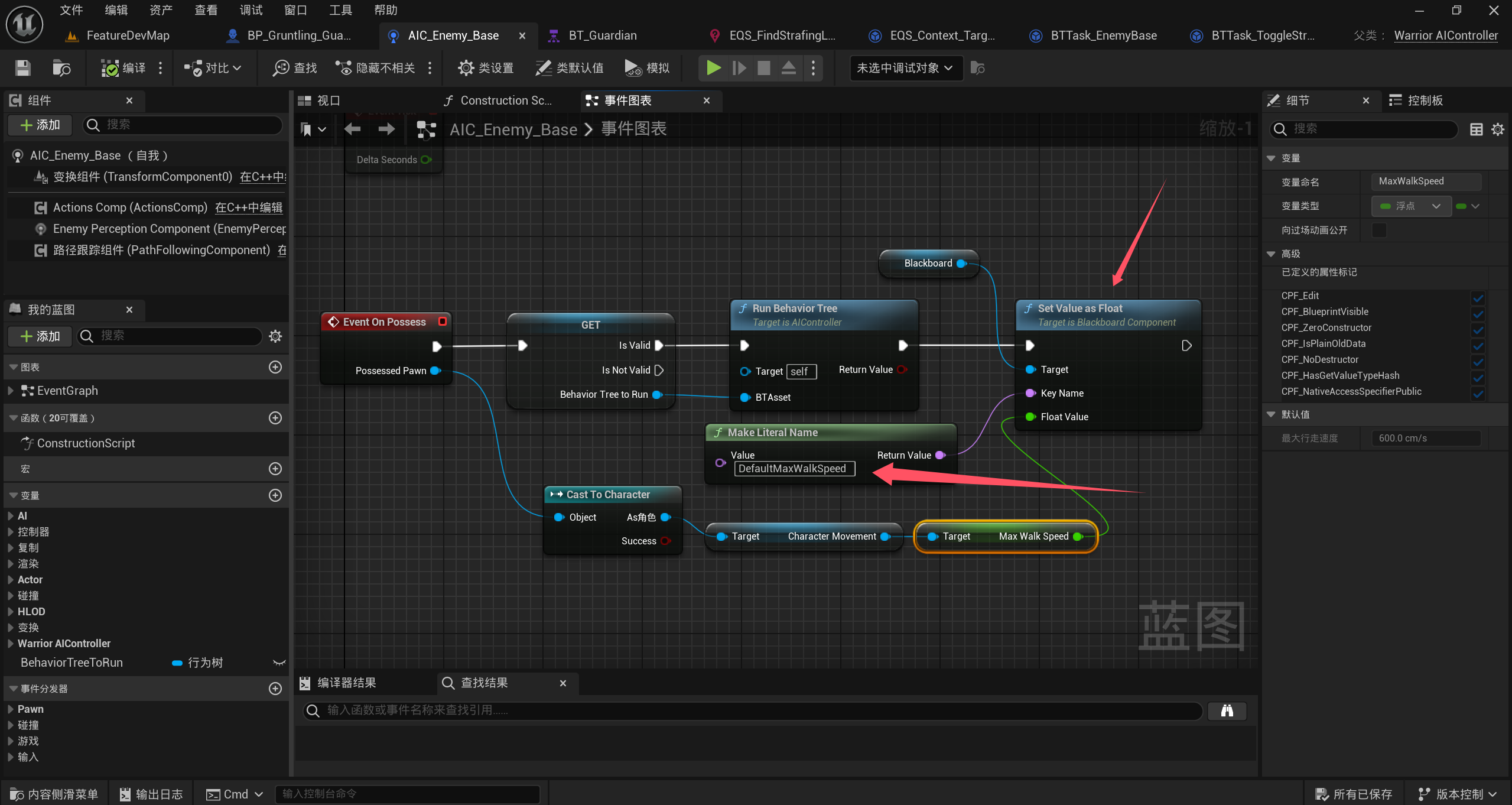Open the debug object selection dropdown
This screenshot has height=805, width=1512.
[905, 68]
